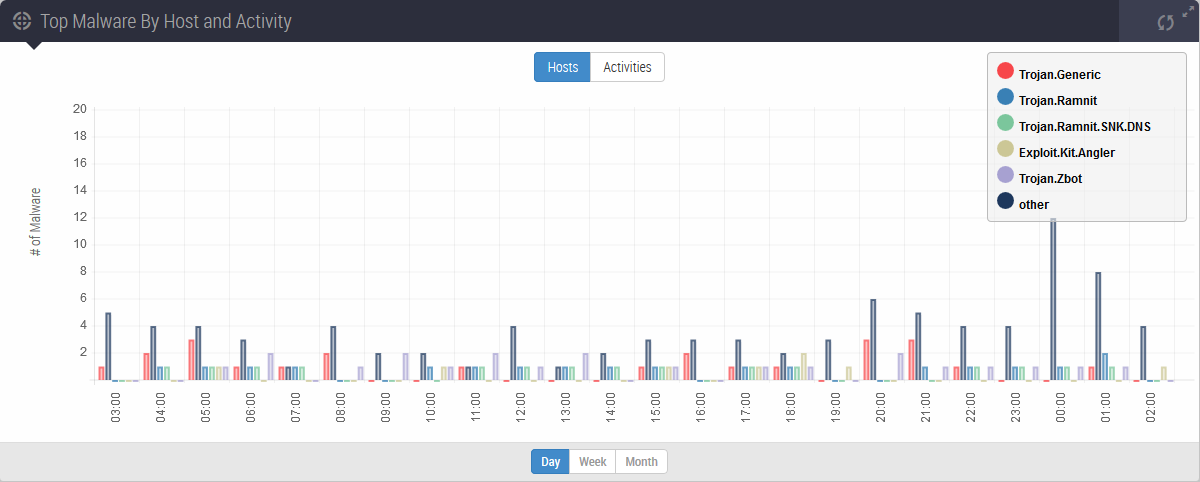Switch to the Hosts view

coord(562,67)
